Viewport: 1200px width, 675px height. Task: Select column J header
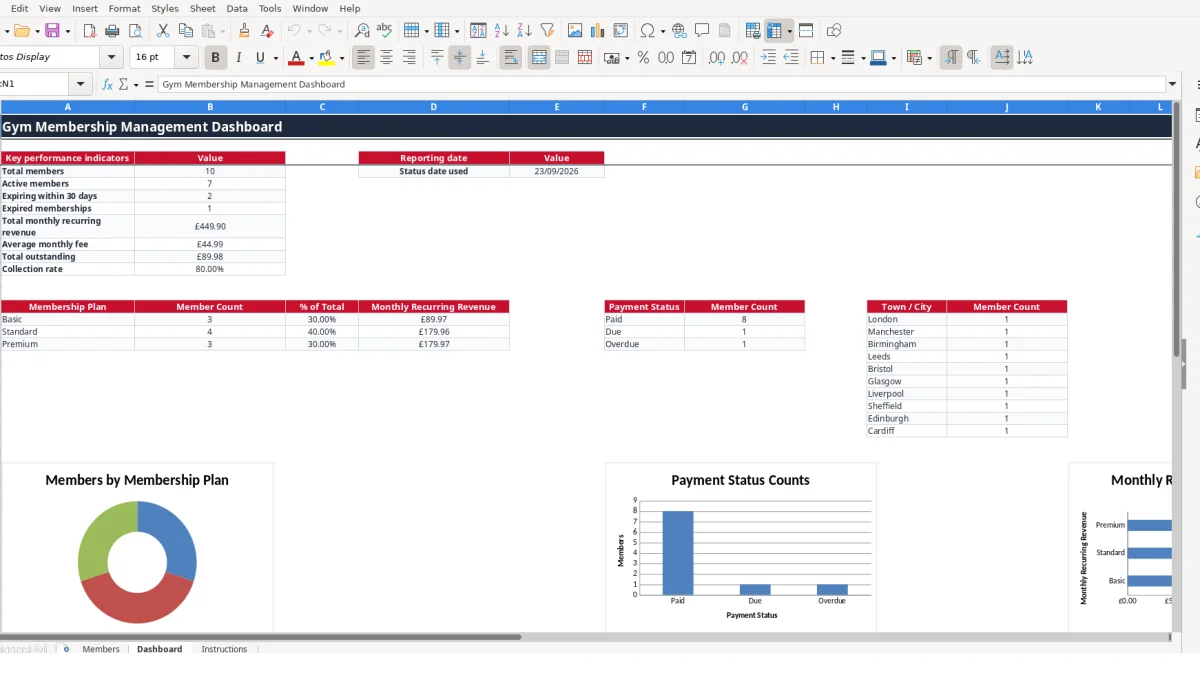click(1007, 107)
